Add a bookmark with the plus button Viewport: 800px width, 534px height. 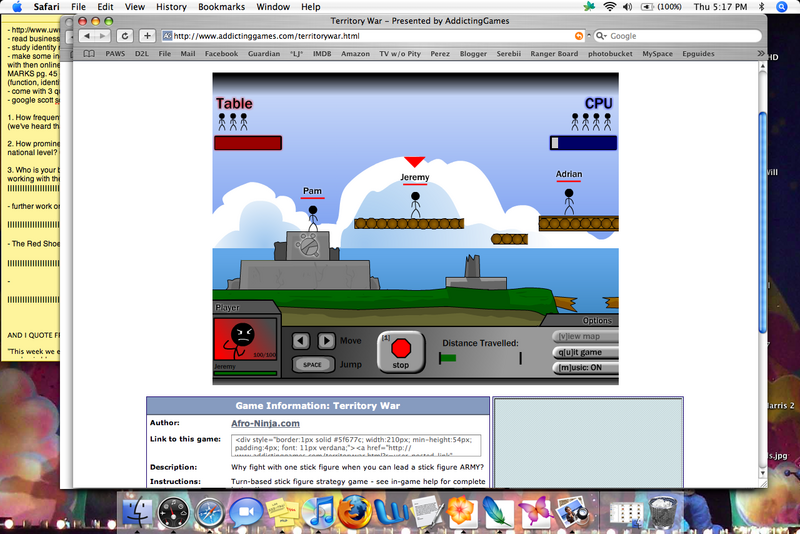[147, 36]
